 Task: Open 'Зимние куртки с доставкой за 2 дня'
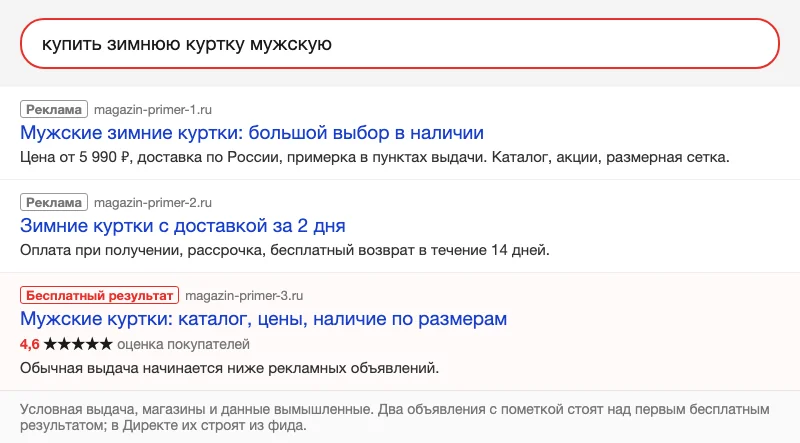coord(183,226)
